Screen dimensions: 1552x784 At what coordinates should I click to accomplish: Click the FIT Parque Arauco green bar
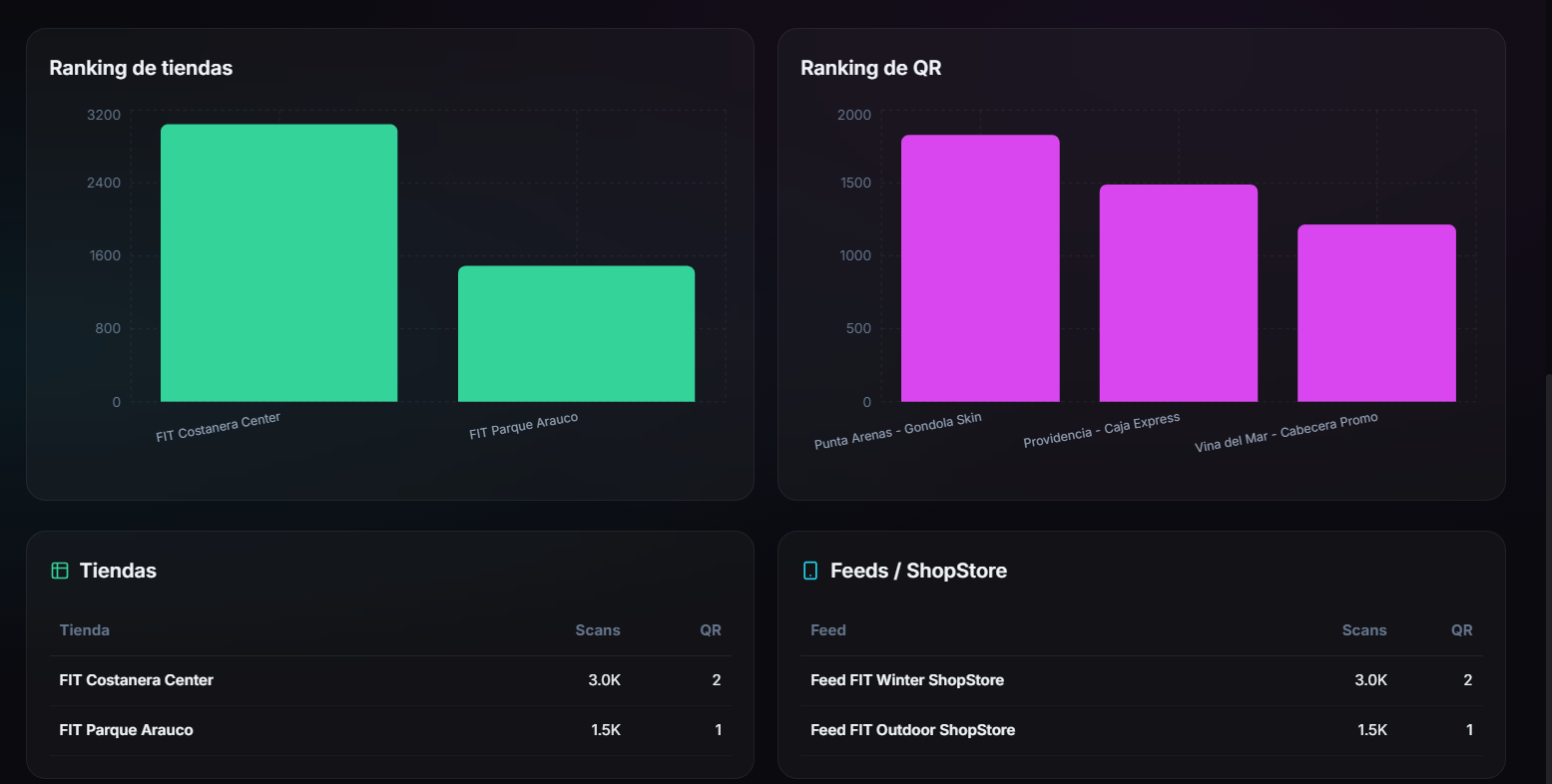tap(576, 334)
